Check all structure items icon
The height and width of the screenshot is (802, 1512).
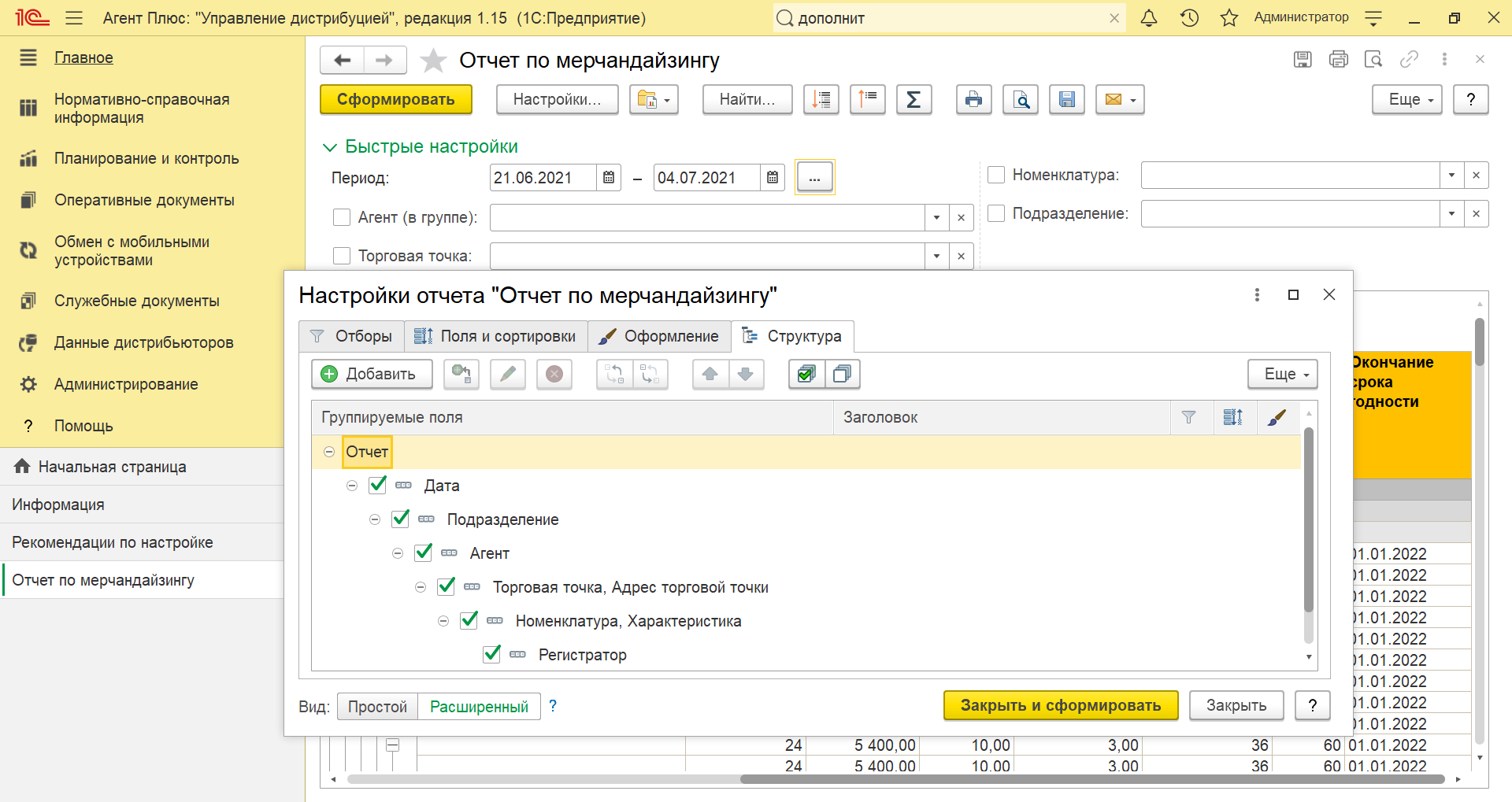(x=806, y=374)
